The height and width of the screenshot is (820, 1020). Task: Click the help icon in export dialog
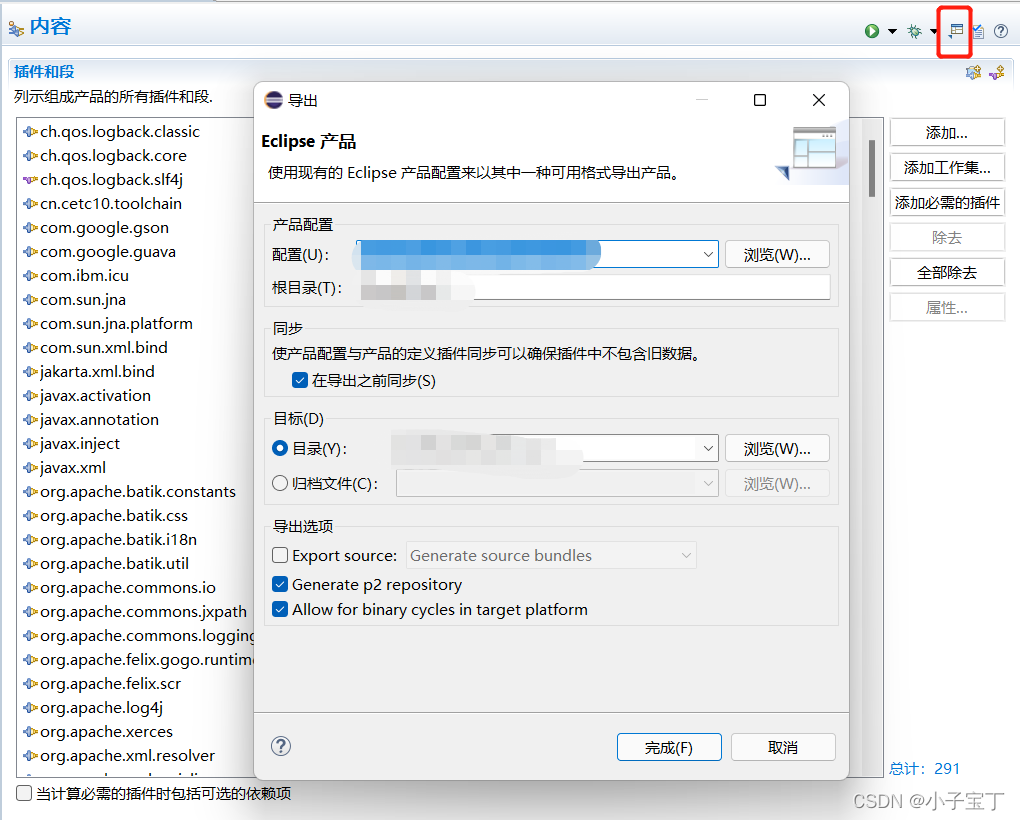(x=281, y=746)
